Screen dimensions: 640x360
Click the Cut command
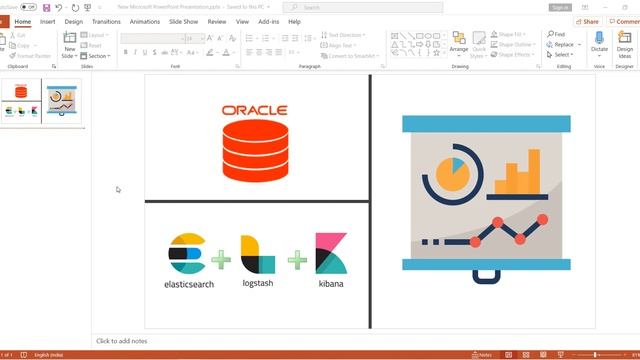[x=18, y=36]
